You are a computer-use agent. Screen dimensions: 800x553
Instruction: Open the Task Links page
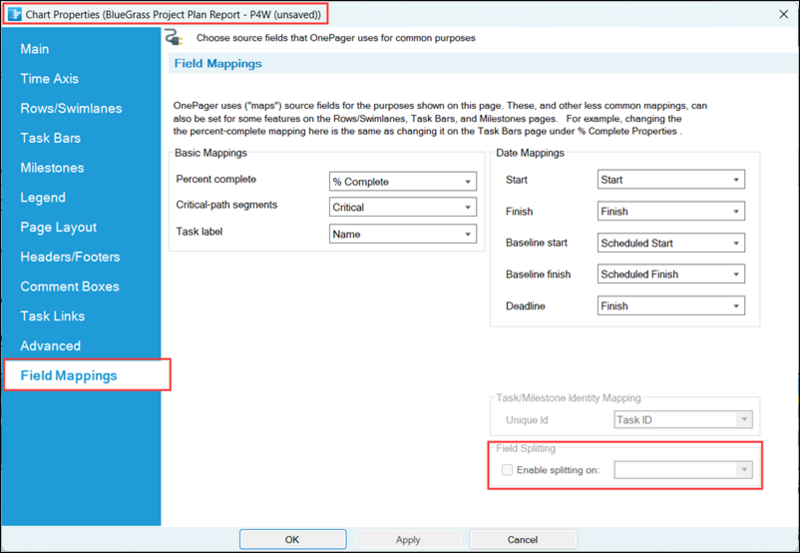[53, 316]
